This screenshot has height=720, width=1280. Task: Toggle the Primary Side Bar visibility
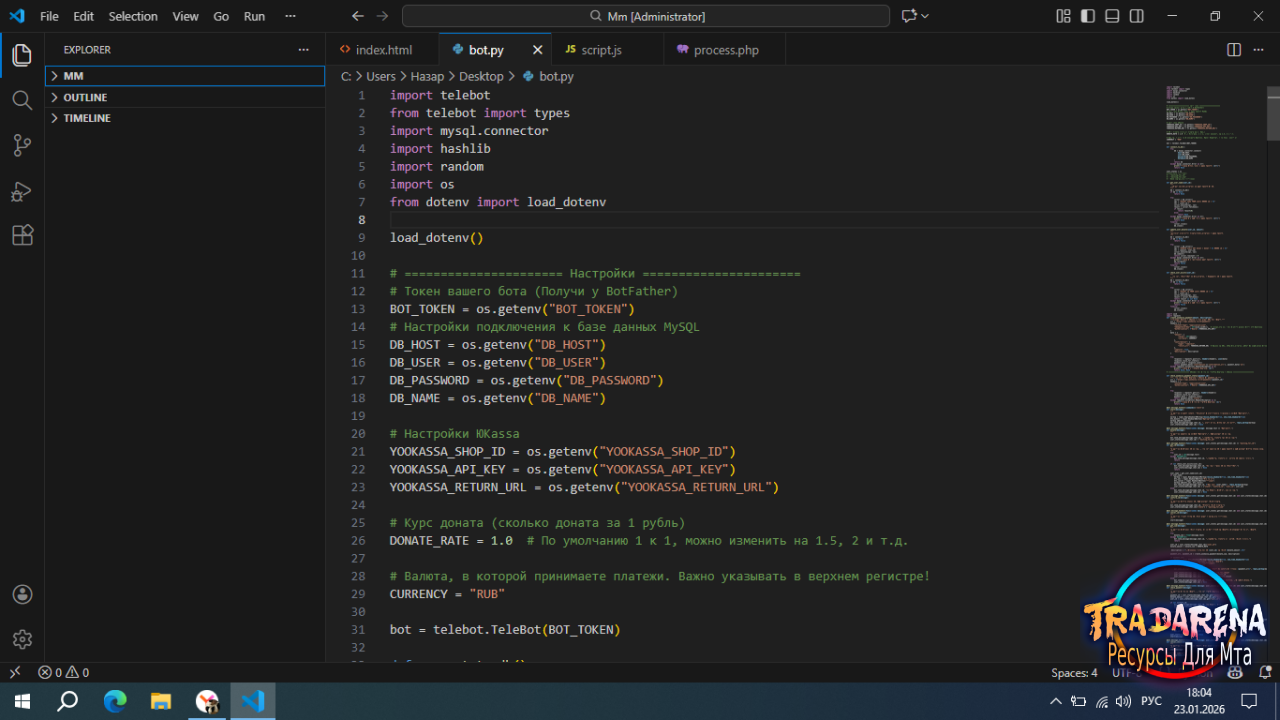[1087, 16]
